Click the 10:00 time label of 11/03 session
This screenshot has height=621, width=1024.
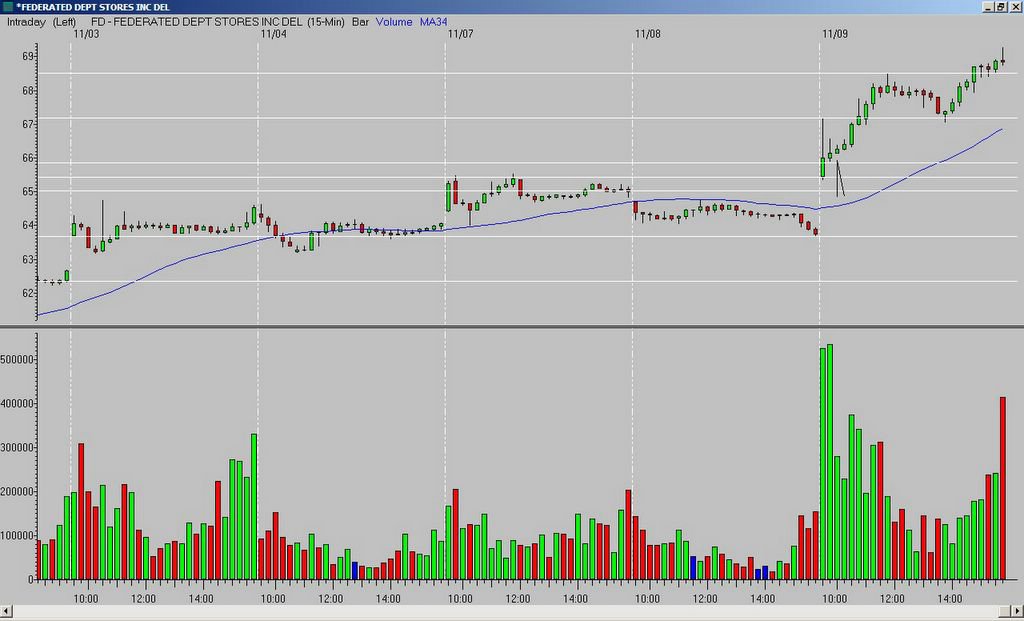click(x=86, y=599)
